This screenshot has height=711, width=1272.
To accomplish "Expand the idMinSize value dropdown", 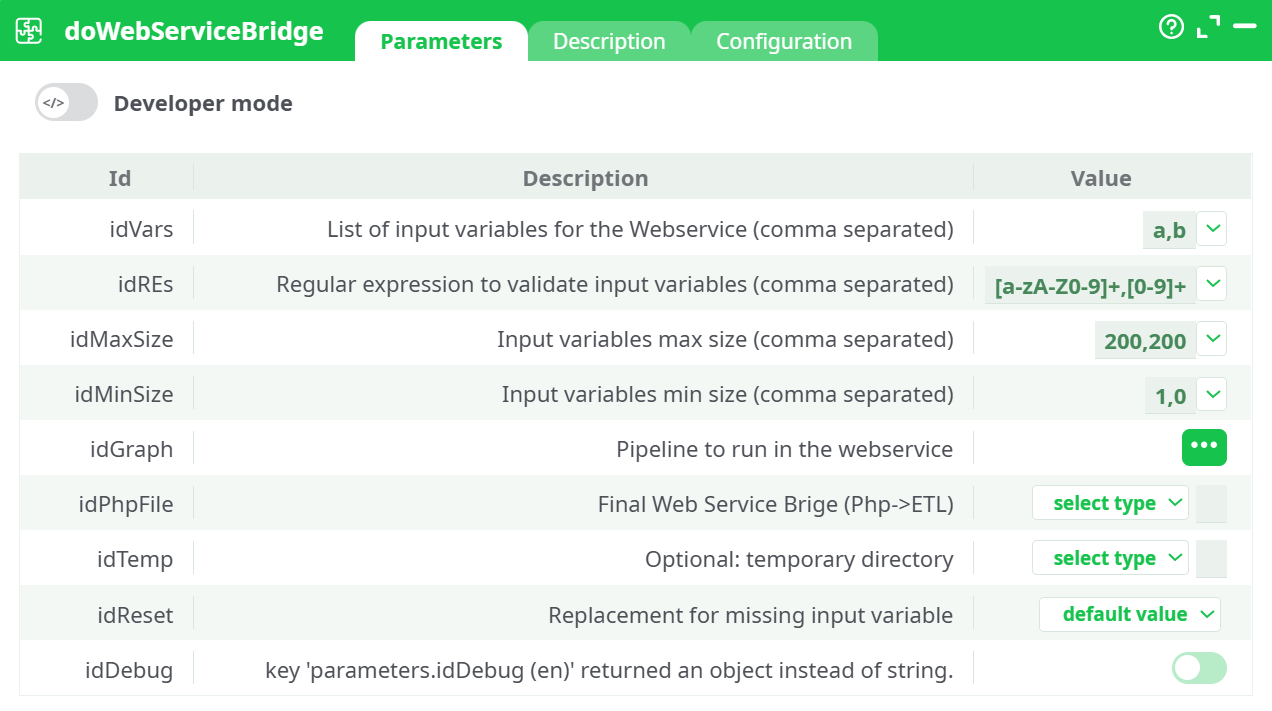I will tap(1211, 394).
